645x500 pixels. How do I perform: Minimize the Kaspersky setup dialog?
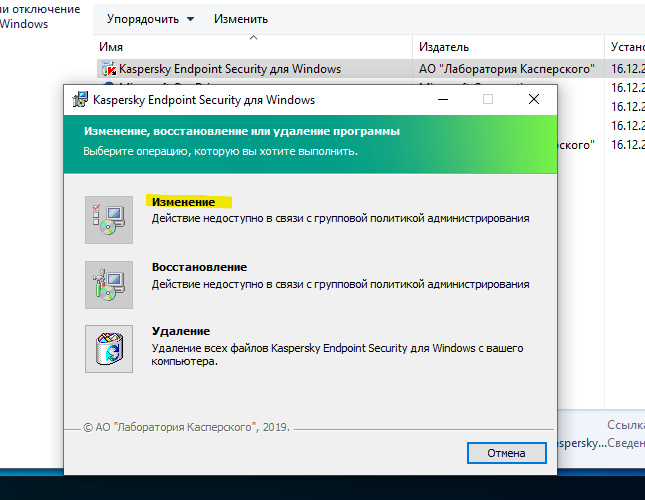click(443, 100)
